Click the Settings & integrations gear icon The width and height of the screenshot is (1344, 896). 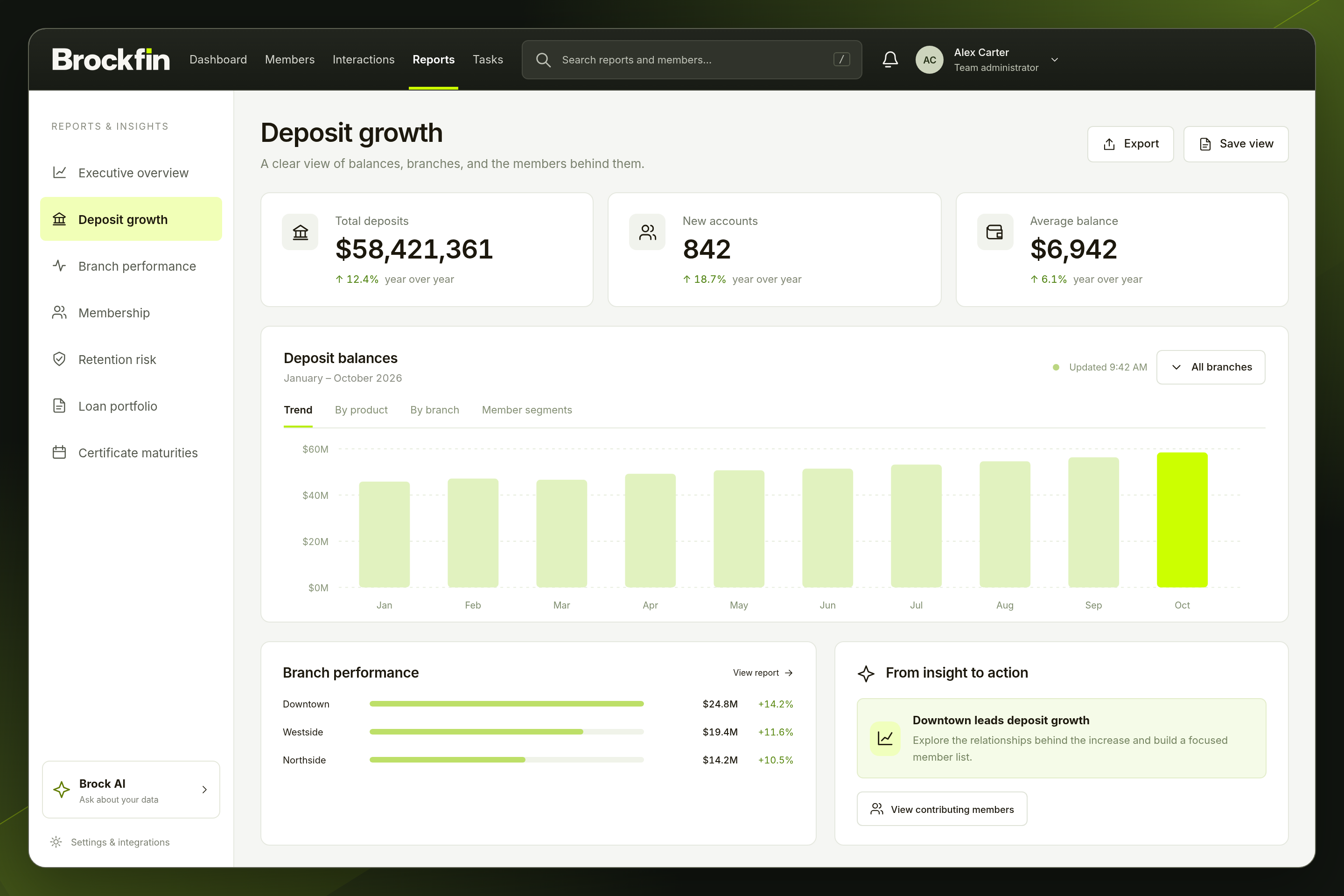tap(56, 842)
